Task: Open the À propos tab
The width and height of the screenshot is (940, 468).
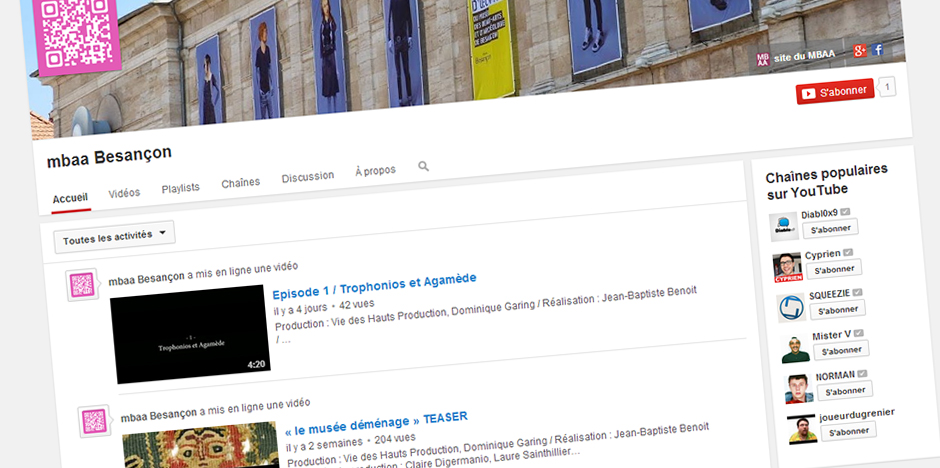Action: click(375, 171)
